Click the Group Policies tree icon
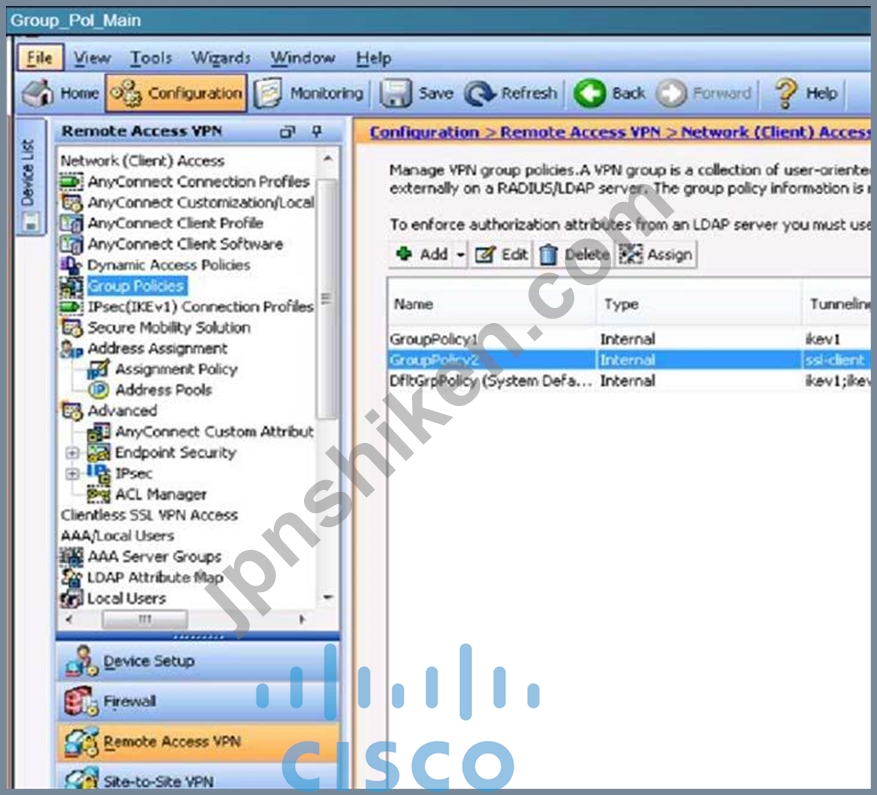877x795 pixels. pos(71,286)
